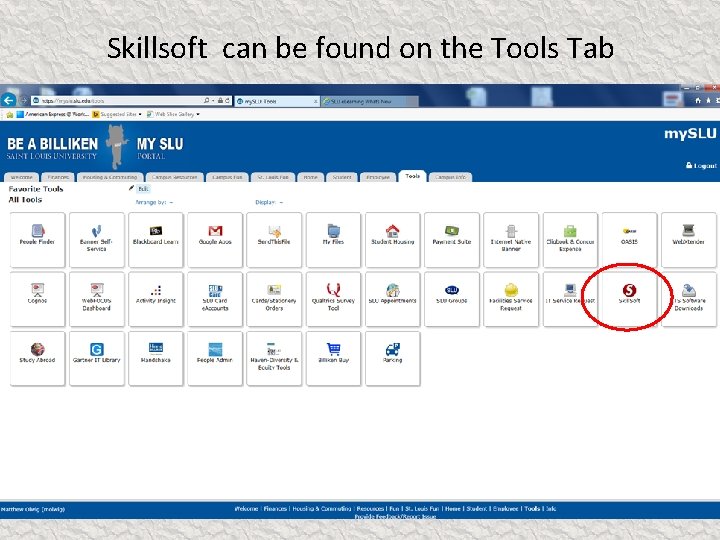This screenshot has height=540, width=720.
Task: Click the footer Employee link
Action: click(x=505, y=508)
